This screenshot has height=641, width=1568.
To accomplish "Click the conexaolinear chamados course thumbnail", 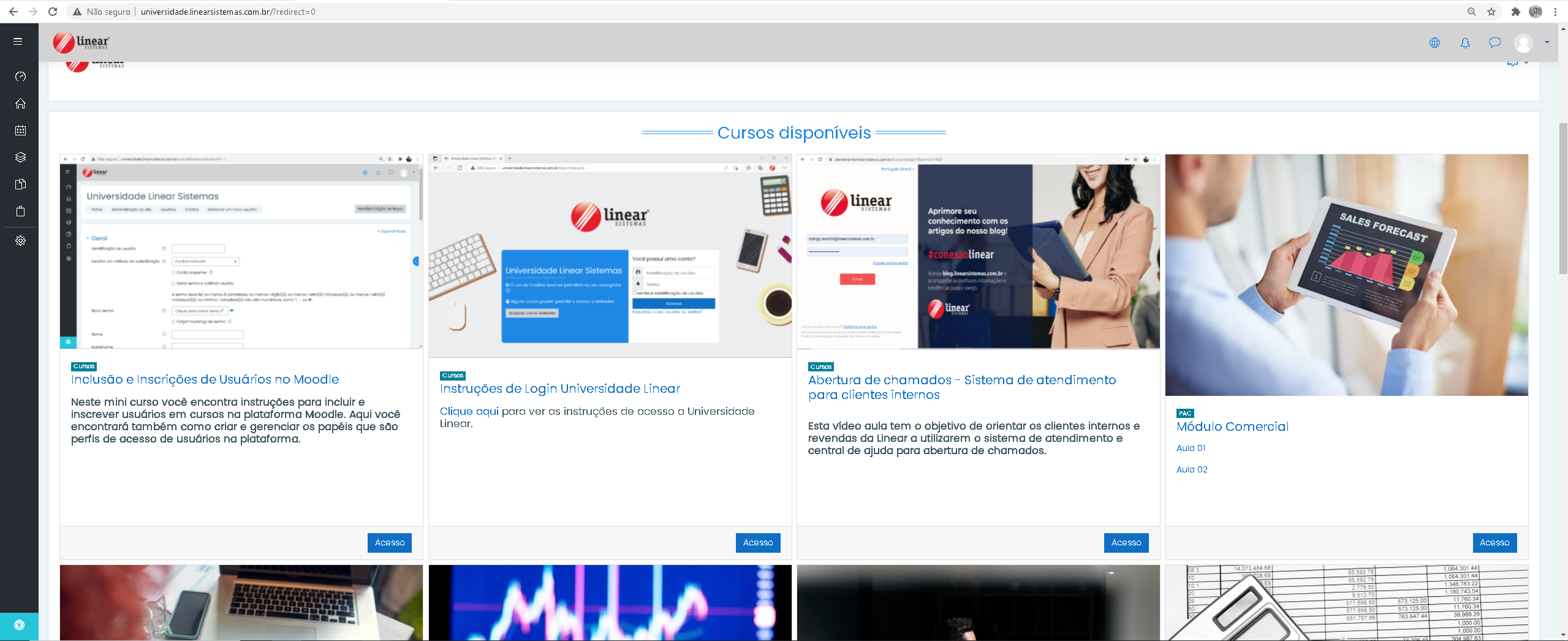I will pos(979,251).
